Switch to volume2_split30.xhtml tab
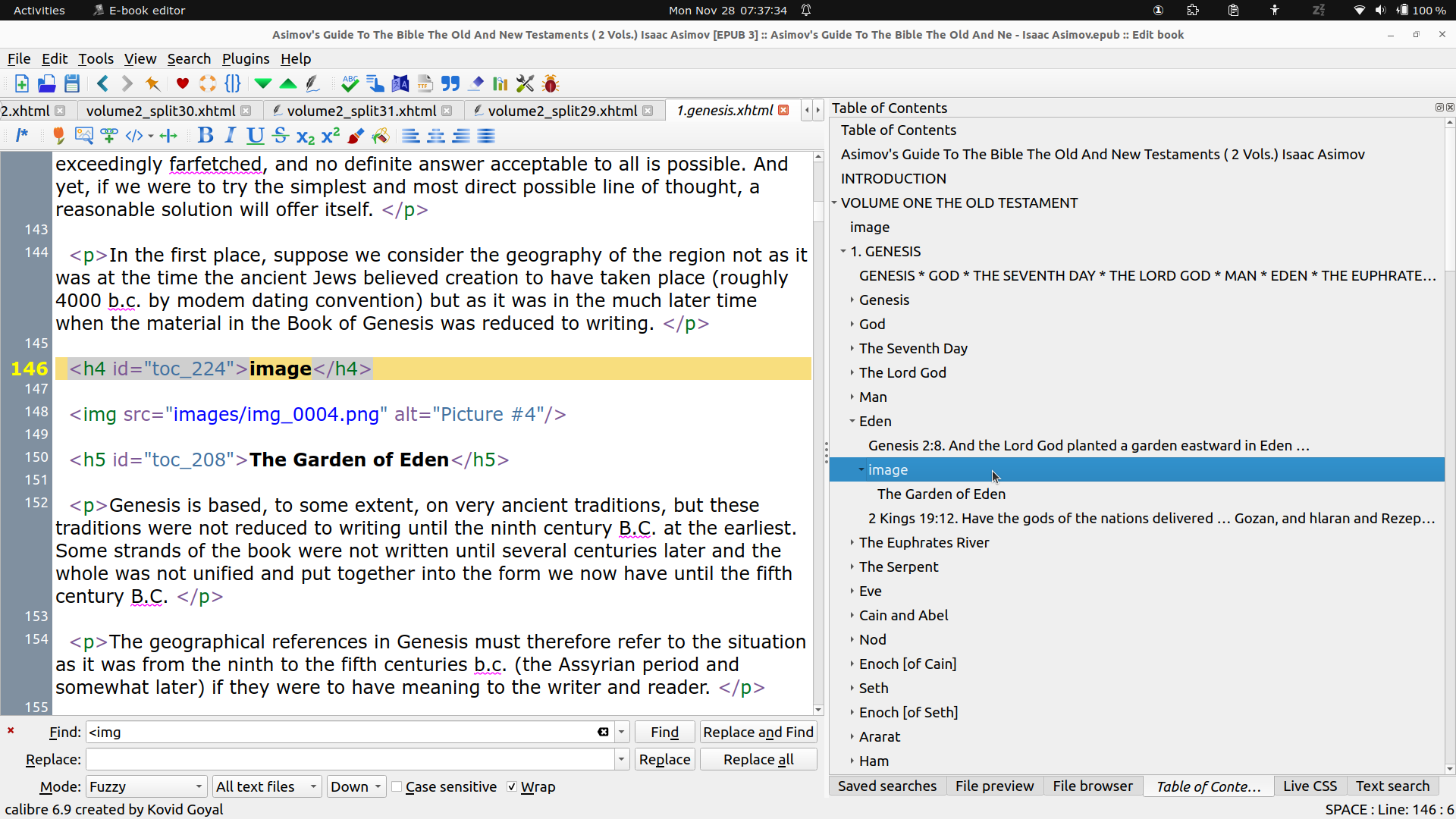 point(161,111)
